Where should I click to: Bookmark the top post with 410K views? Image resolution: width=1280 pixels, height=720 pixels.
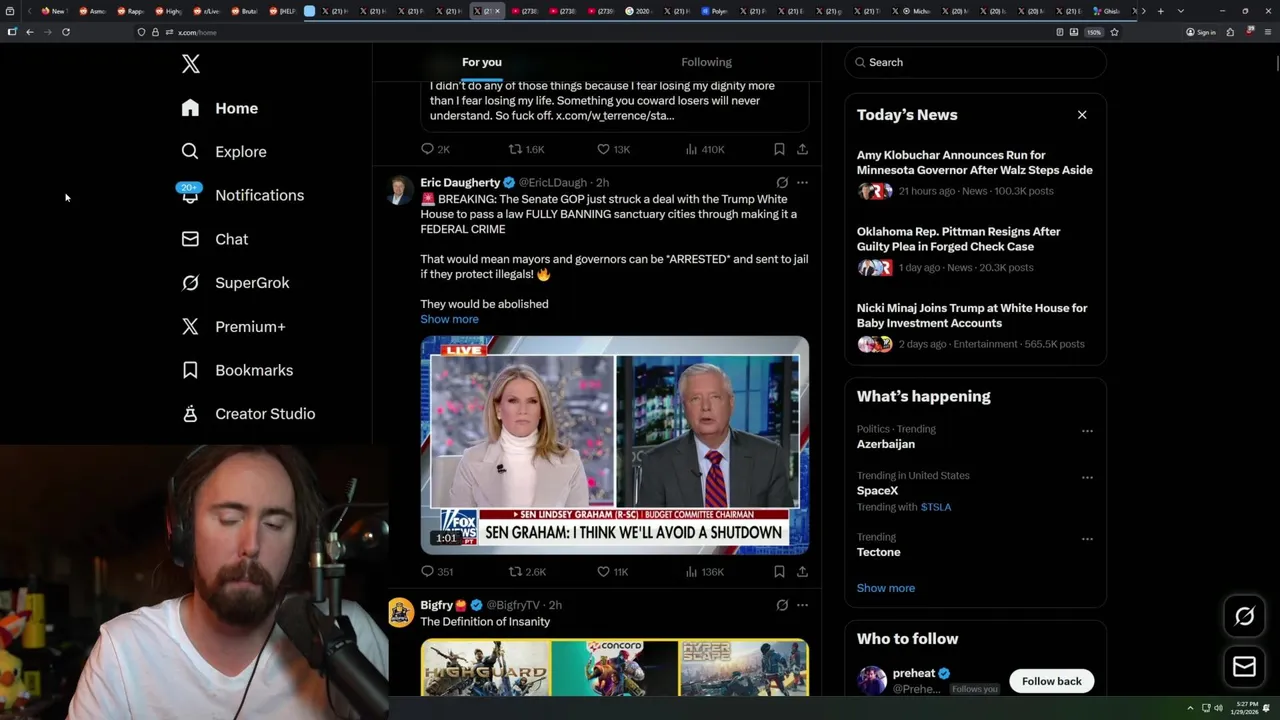779,149
